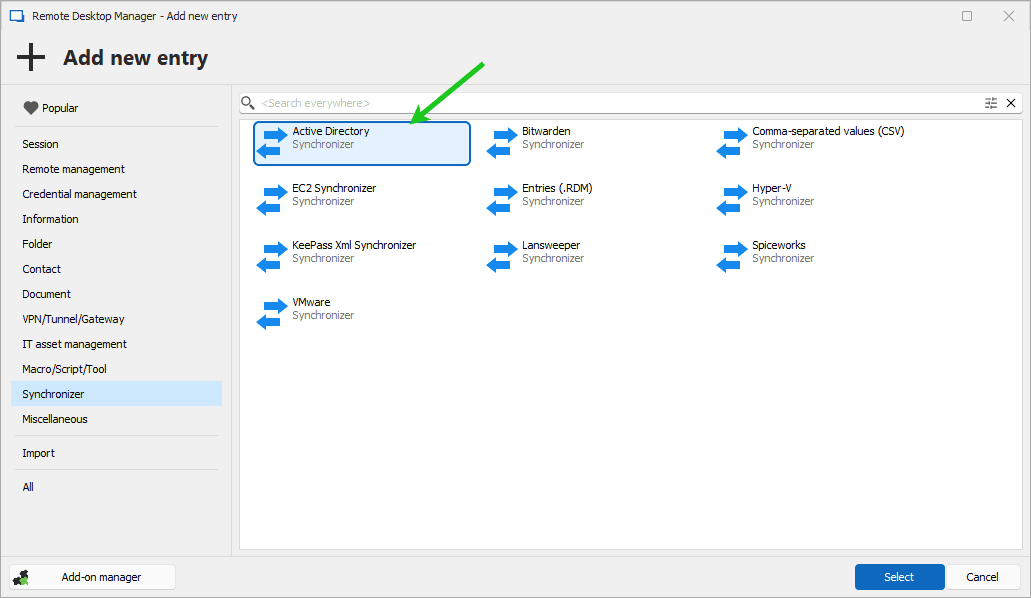Select the Active Directory synchronizer icon
1031x598 pixels.
pos(269,142)
